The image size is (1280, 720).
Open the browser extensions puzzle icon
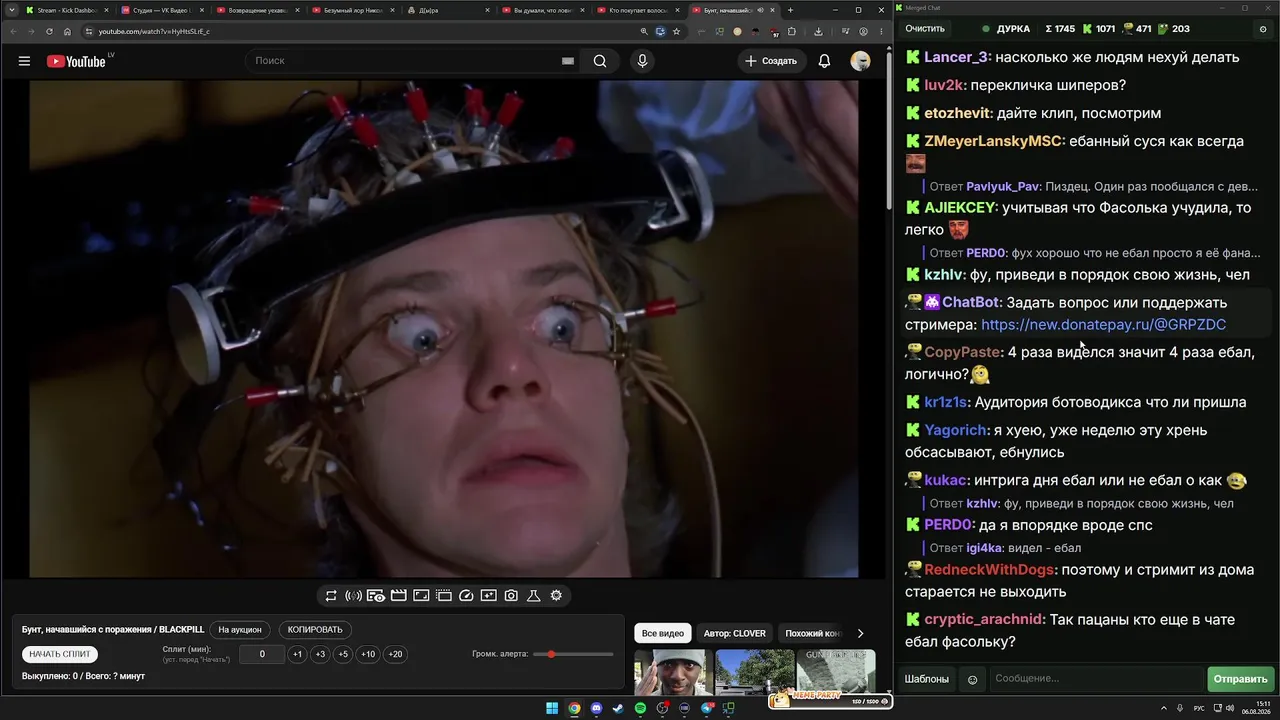coord(792,31)
